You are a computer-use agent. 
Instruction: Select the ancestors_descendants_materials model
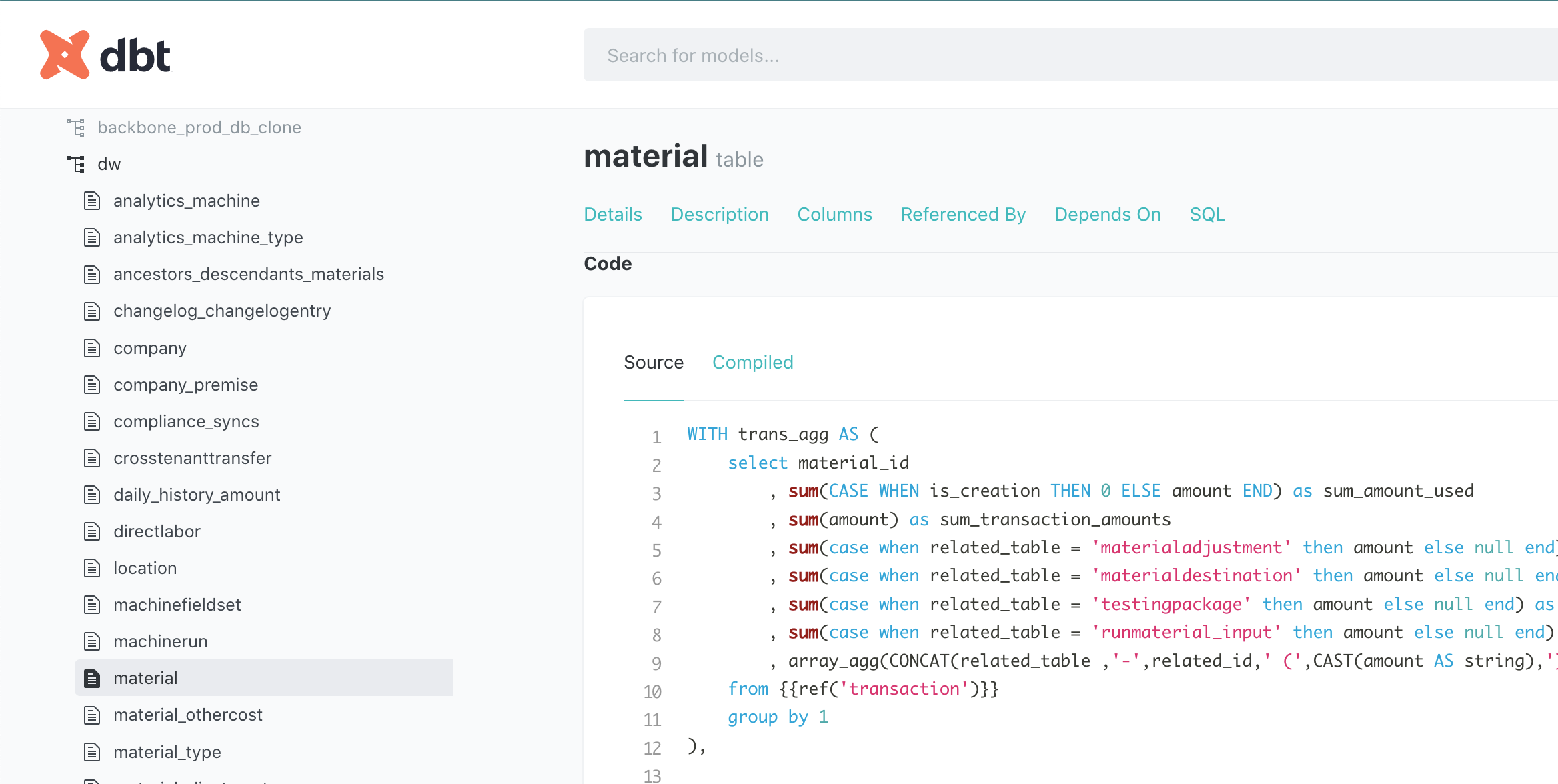tap(249, 274)
